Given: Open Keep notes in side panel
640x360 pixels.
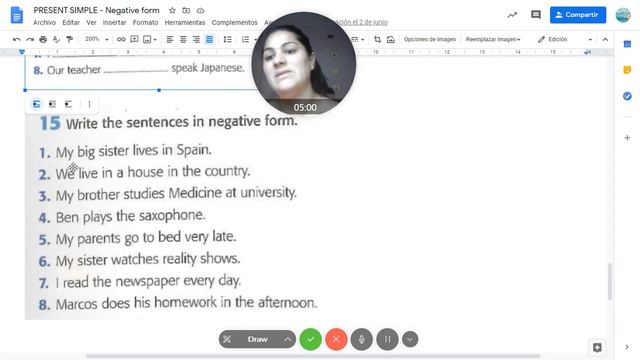Looking at the screenshot, I should (x=627, y=70).
